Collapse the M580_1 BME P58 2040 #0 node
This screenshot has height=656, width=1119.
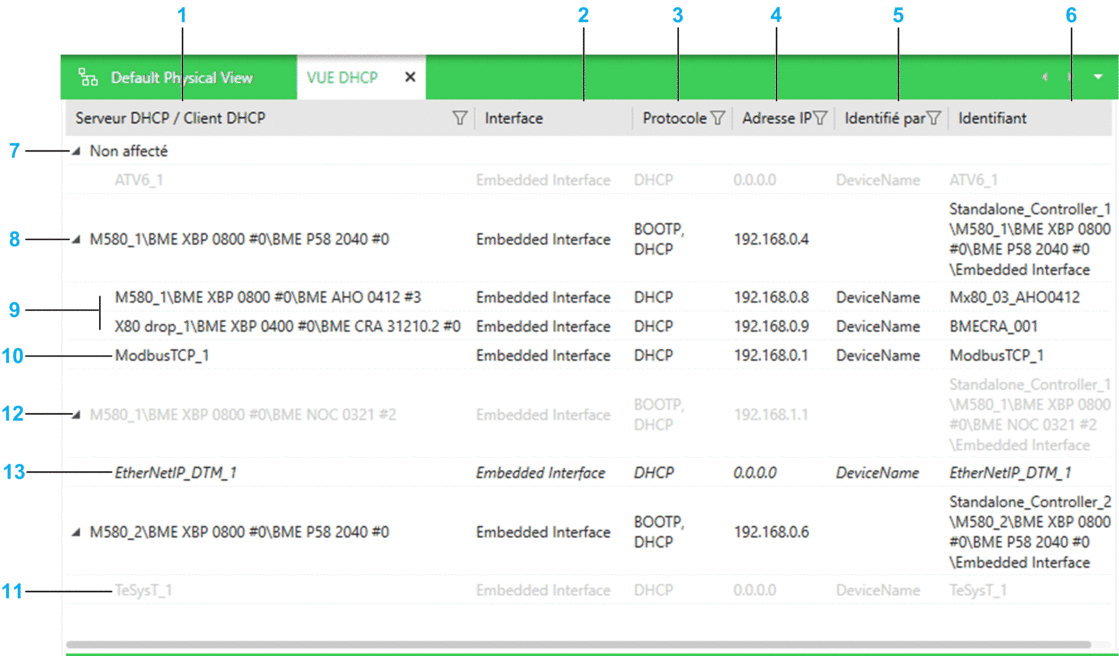tap(77, 240)
